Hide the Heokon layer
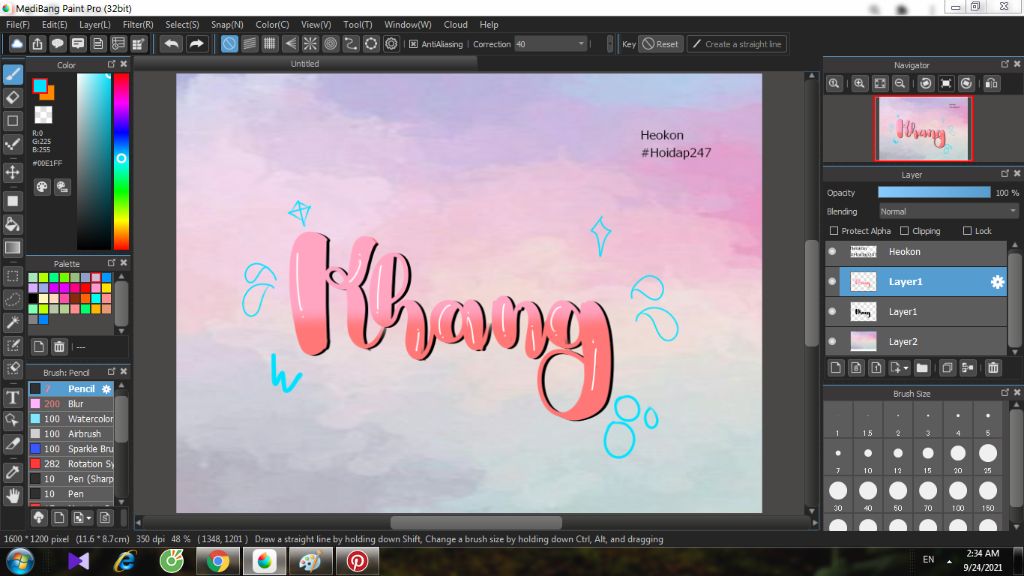This screenshot has height=576, width=1024. pyautogui.click(x=832, y=251)
